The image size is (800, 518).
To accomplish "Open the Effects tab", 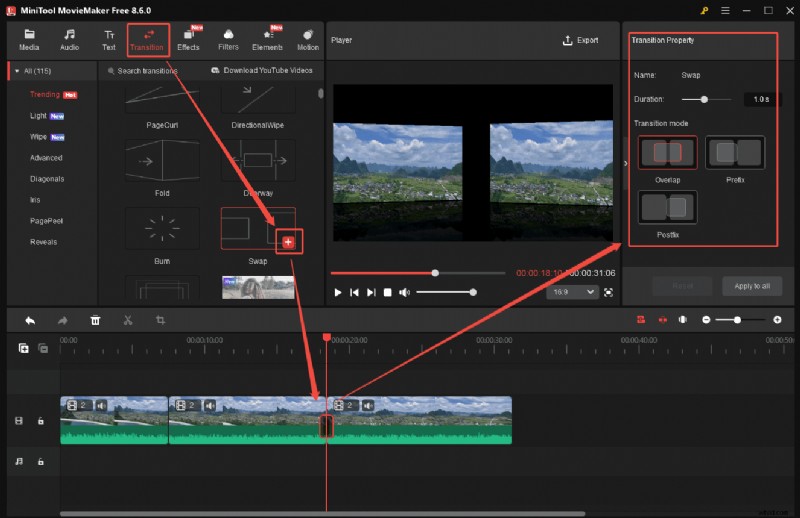I will pos(188,40).
